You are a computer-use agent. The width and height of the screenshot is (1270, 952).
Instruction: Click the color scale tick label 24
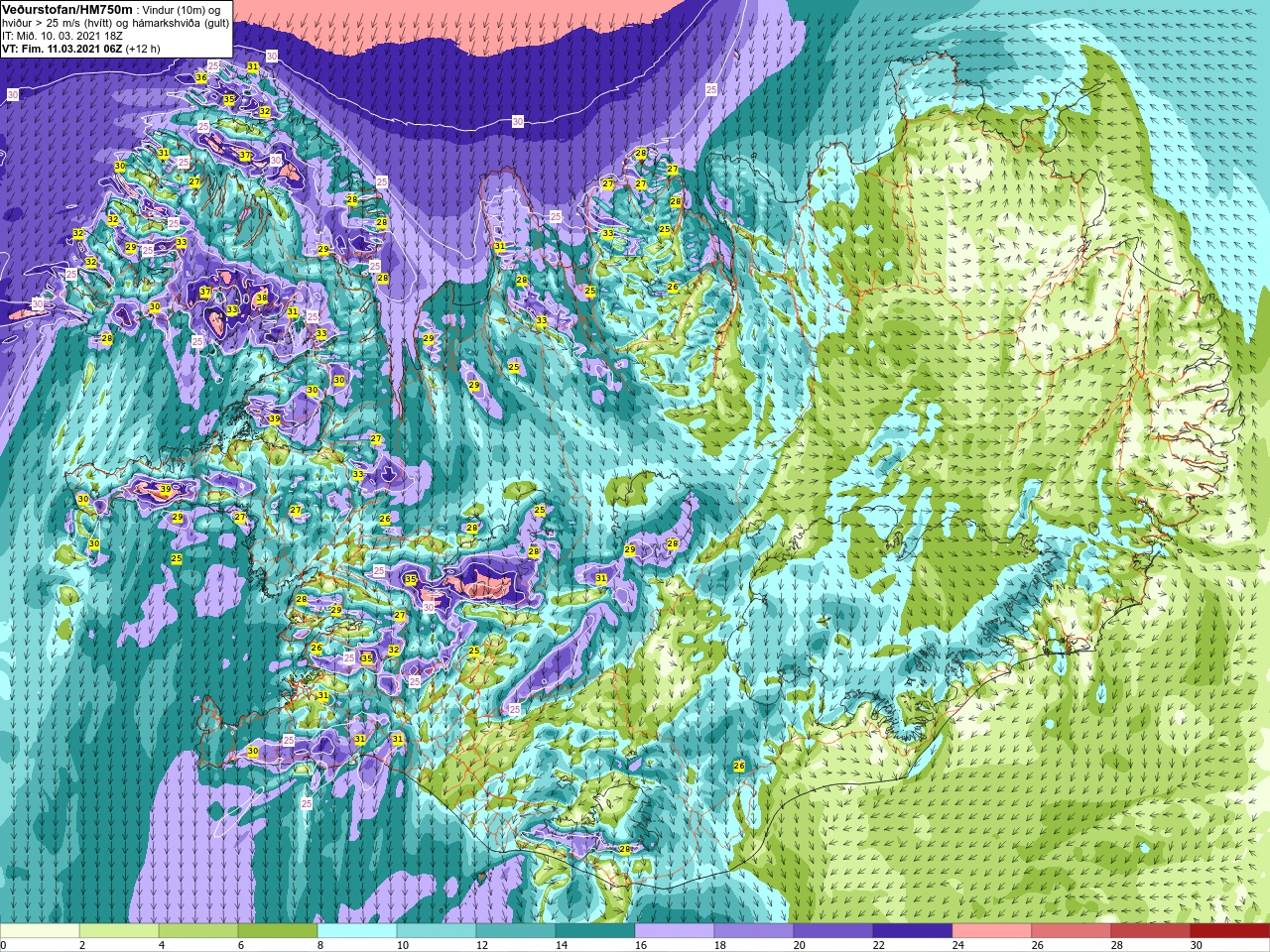(958, 945)
